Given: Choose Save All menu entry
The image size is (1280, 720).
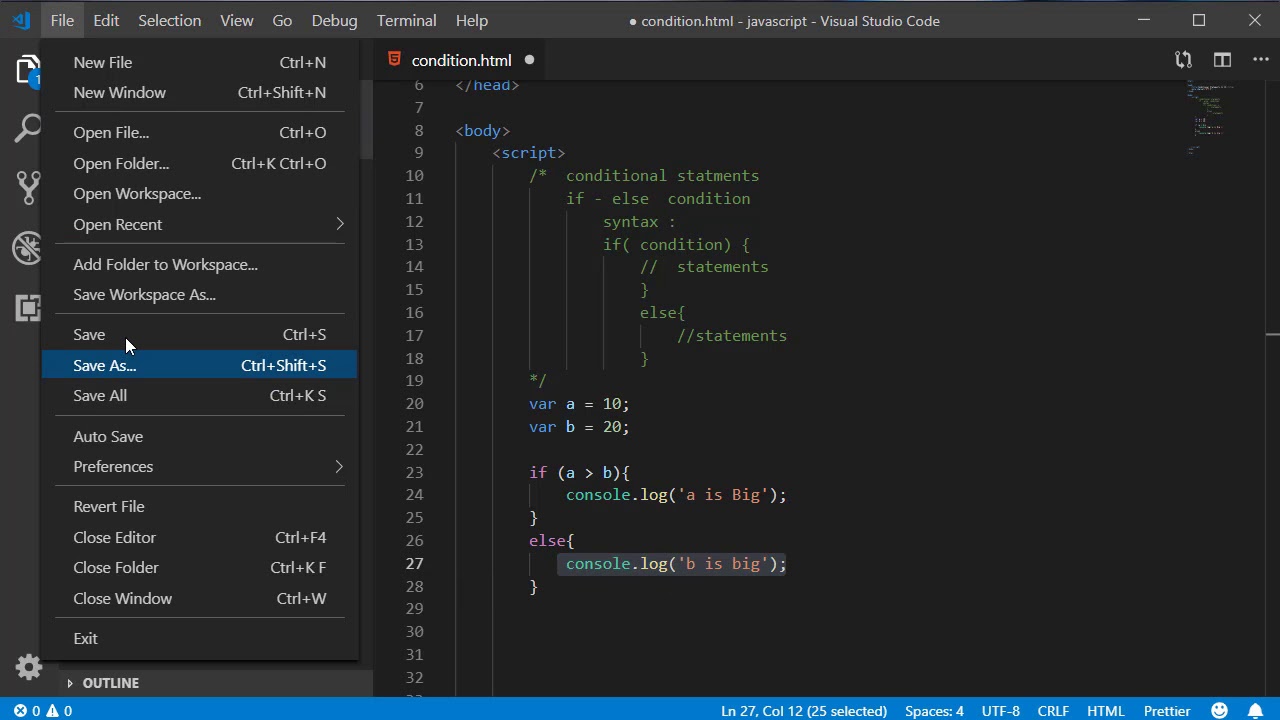Looking at the screenshot, I should tap(199, 395).
